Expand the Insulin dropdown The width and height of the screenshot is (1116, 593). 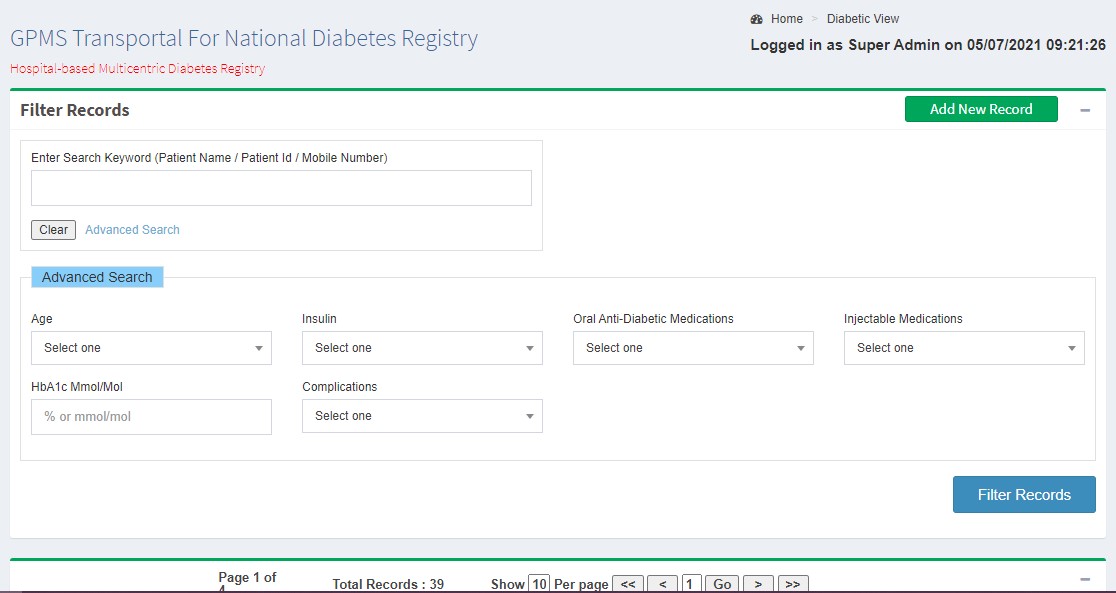coord(422,348)
